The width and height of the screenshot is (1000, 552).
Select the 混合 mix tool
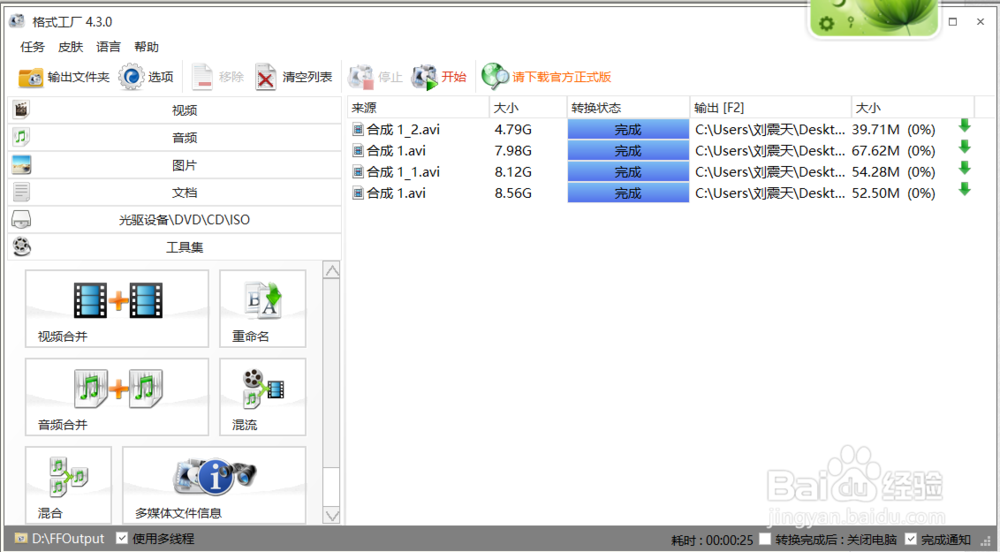pos(68,484)
